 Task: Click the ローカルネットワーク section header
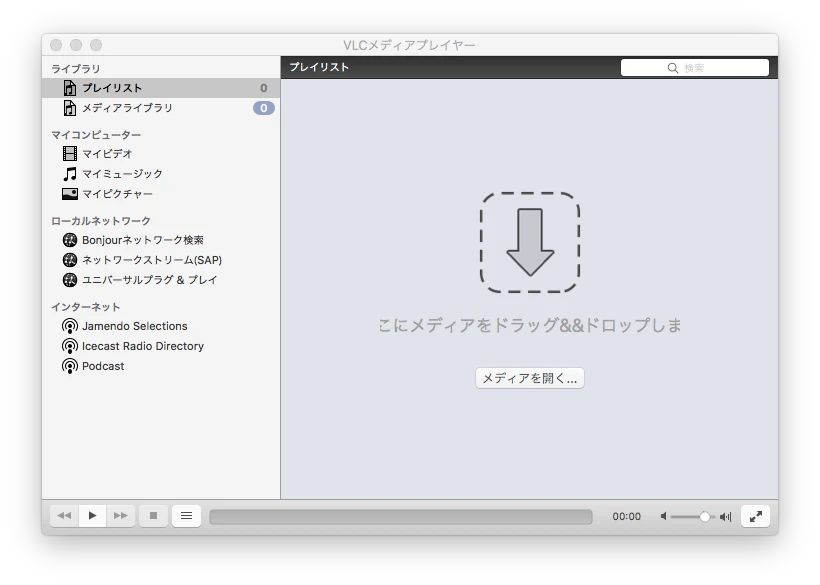point(101,221)
